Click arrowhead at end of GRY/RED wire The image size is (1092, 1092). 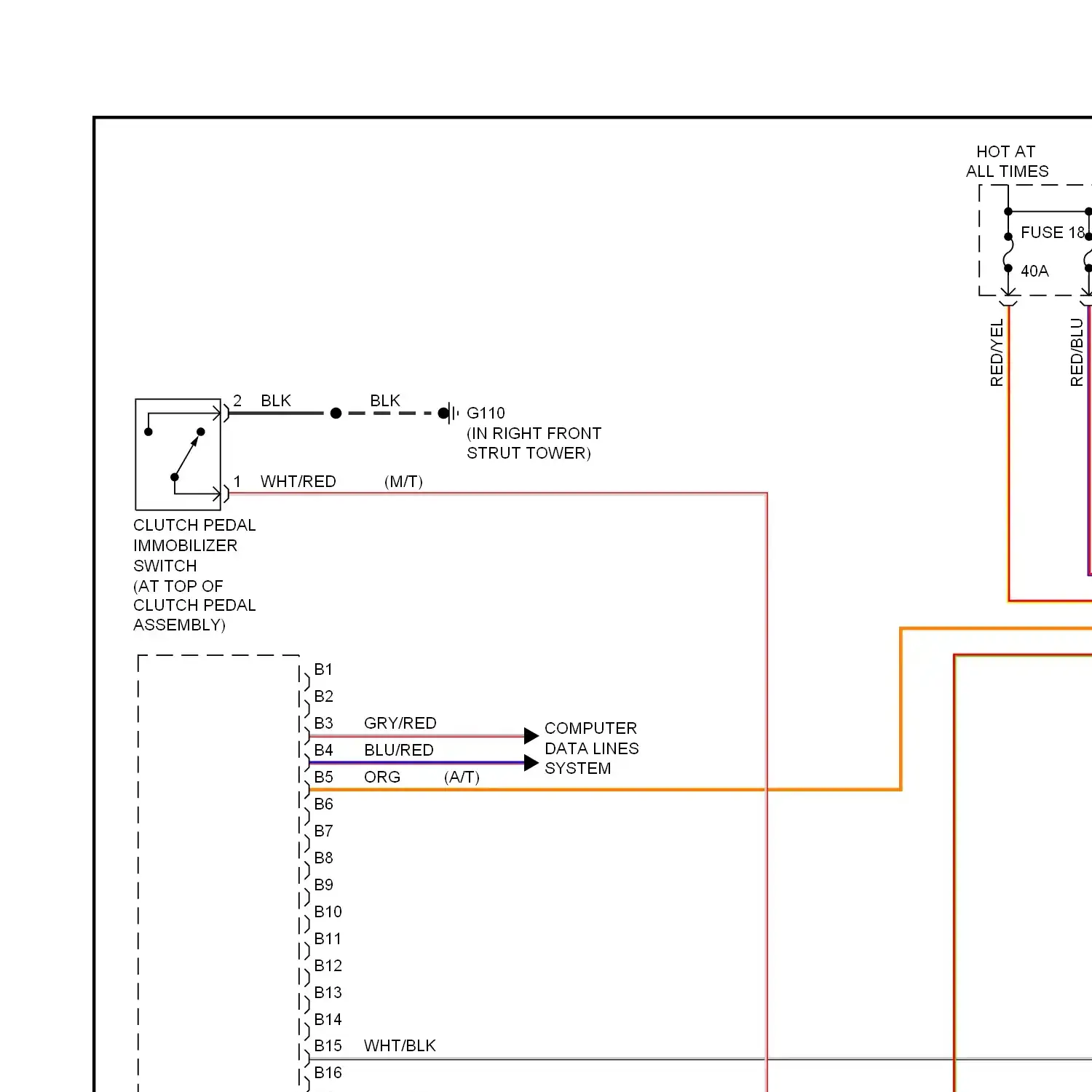click(x=531, y=736)
